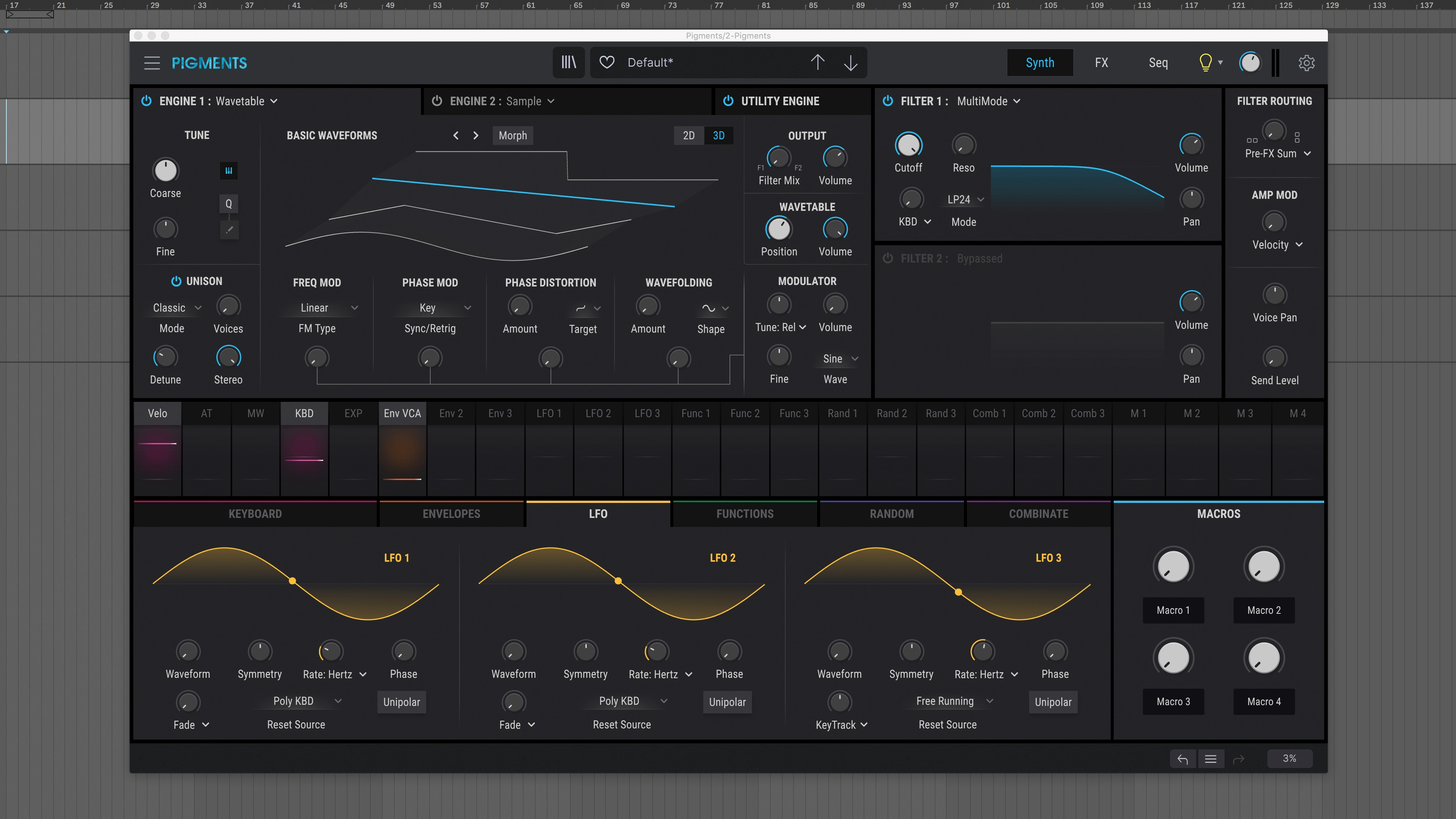Switch to the FX tab

(1101, 62)
